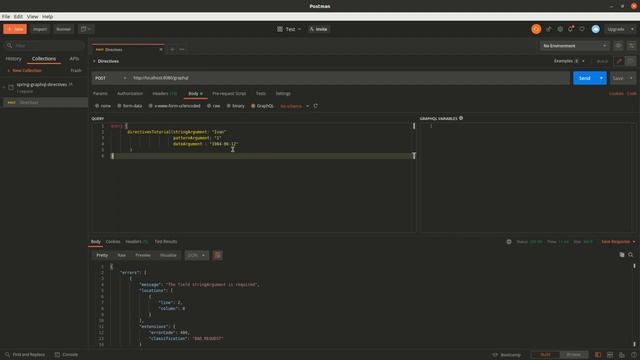Open the Console from the status bar
The width and height of the screenshot is (640, 360).
[67, 355]
